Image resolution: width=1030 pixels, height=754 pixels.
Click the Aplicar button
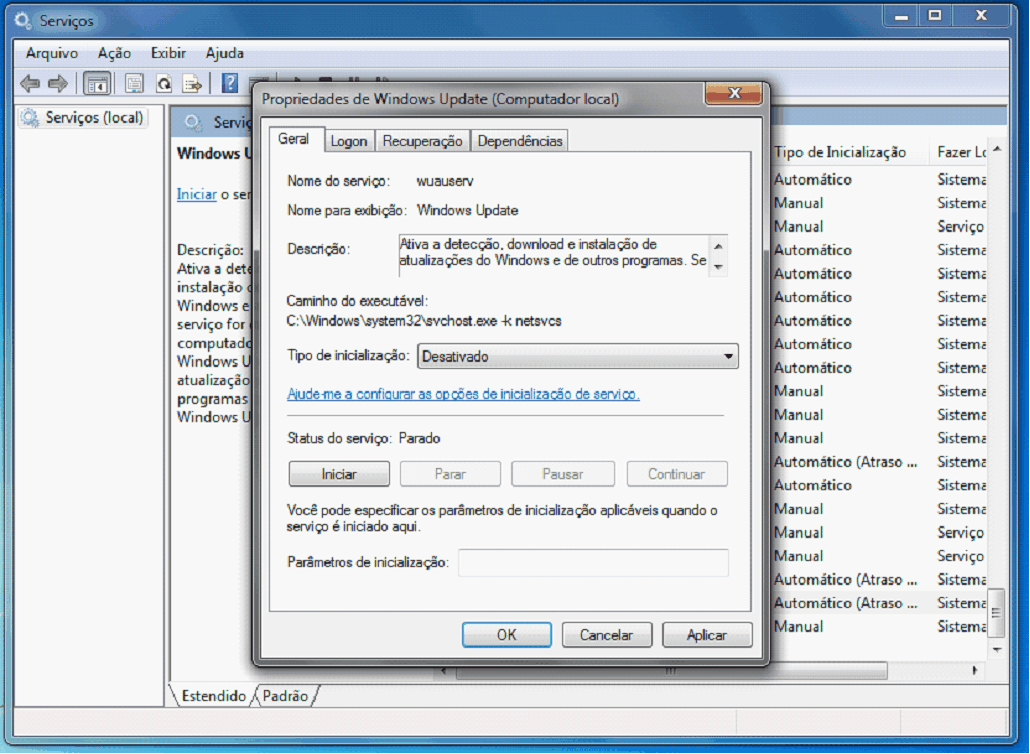click(706, 635)
